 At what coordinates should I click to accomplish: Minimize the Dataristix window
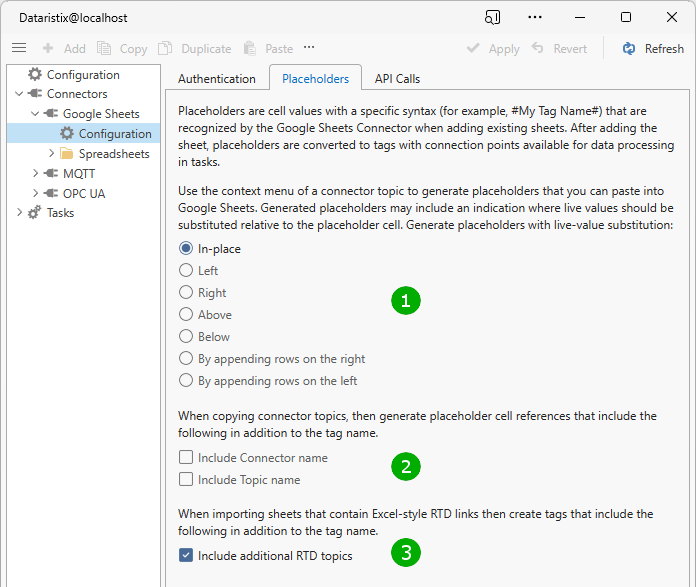tap(580, 17)
